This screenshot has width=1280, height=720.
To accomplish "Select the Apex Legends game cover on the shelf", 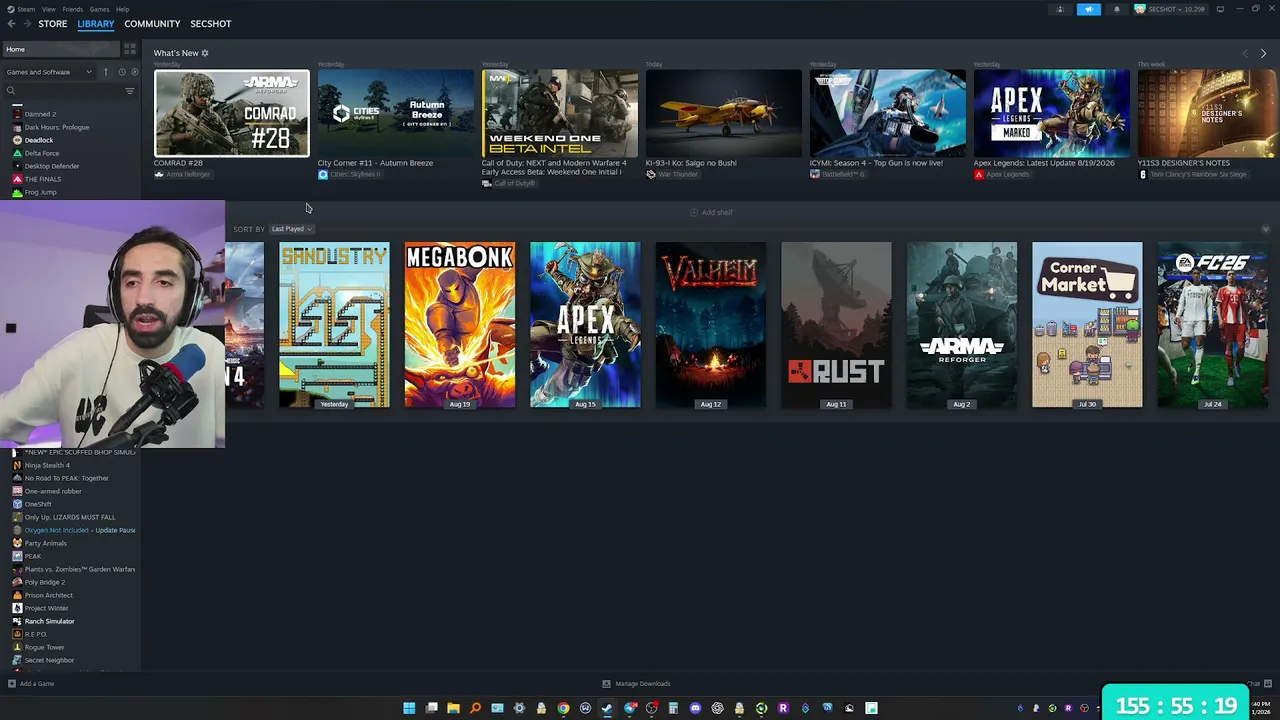I will tap(585, 325).
